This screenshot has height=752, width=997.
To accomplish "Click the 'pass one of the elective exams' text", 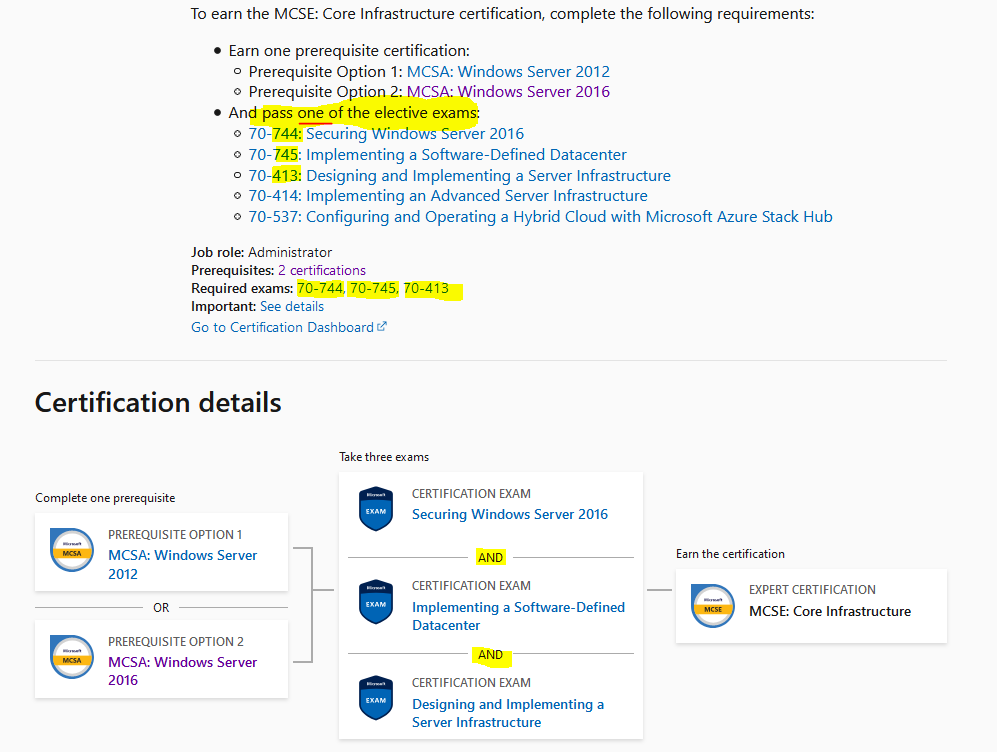I will coord(369,113).
